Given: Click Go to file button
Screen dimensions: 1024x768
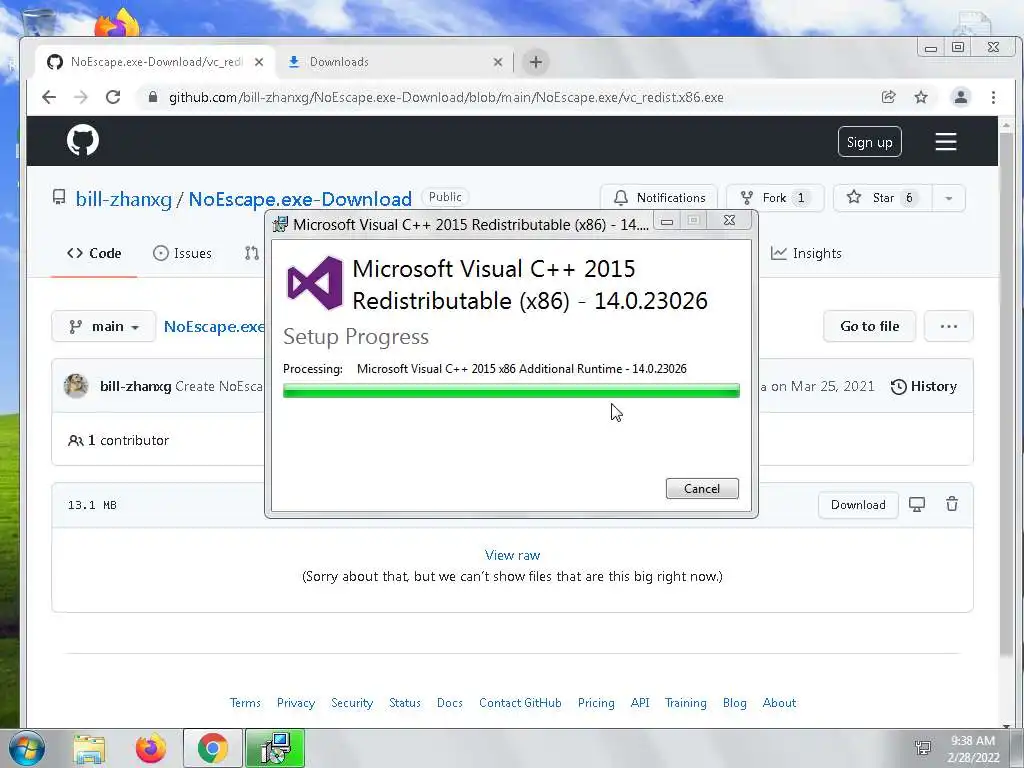Looking at the screenshot, I should (869, 326).
